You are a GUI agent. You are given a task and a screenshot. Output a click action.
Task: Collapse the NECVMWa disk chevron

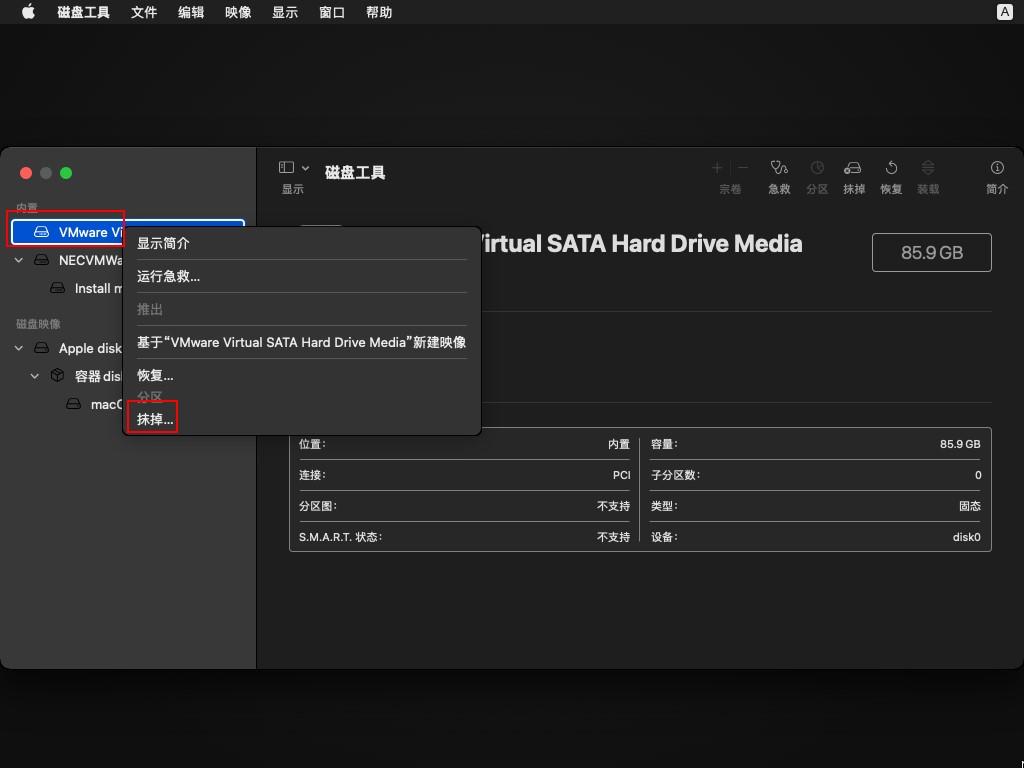(x=18, y=260)
